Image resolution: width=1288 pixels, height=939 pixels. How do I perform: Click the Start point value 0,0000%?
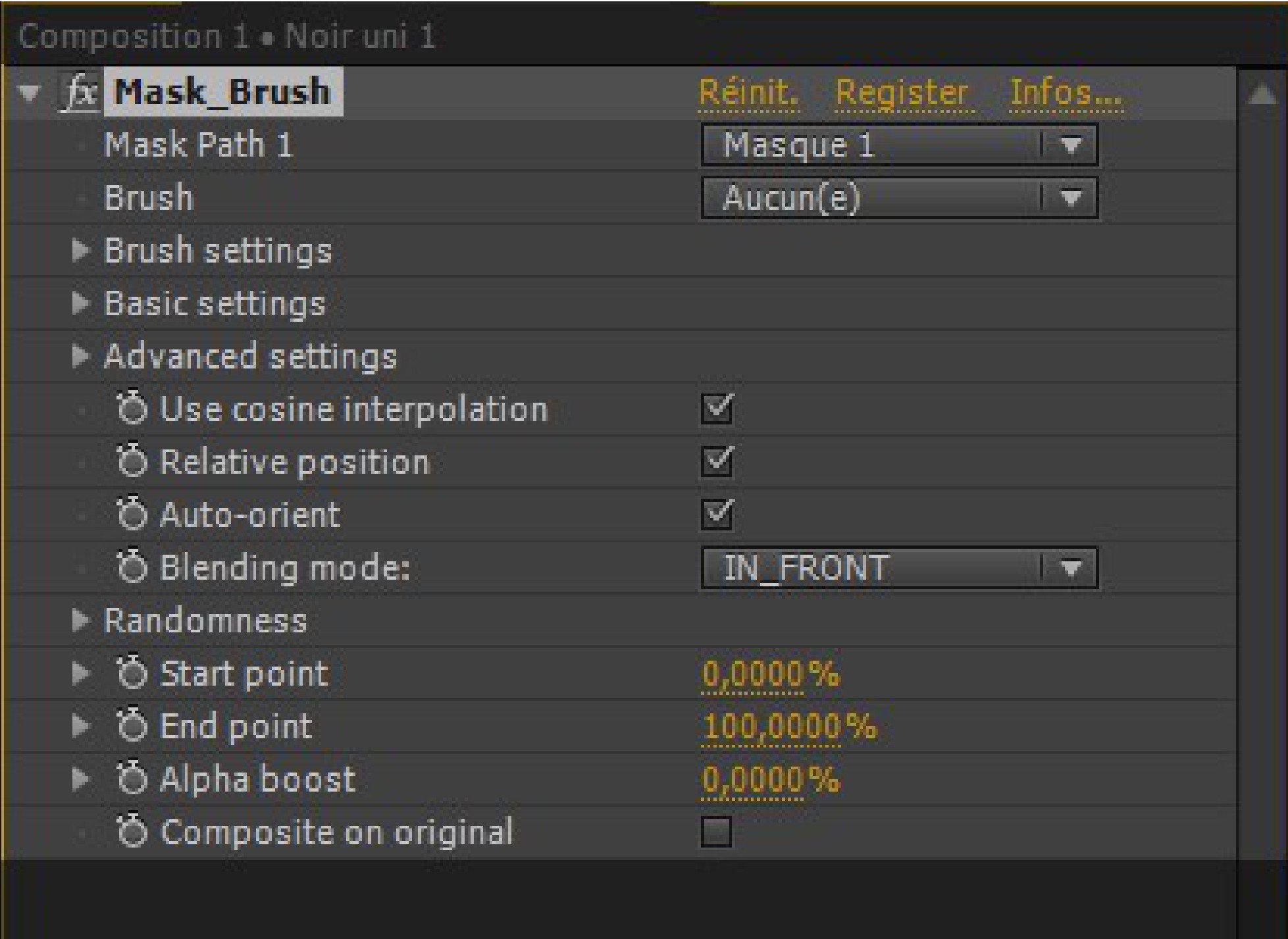pyautogui.click(x=770, y=673)
